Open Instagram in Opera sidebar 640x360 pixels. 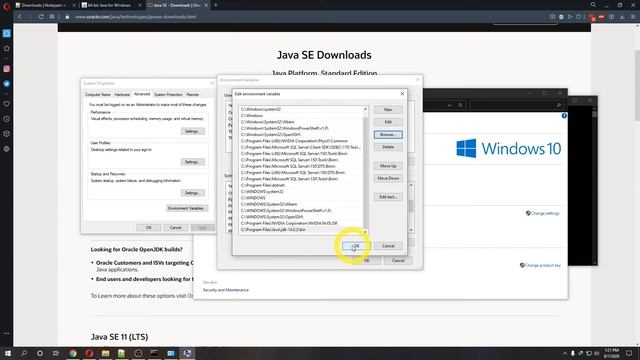[7, 69]
